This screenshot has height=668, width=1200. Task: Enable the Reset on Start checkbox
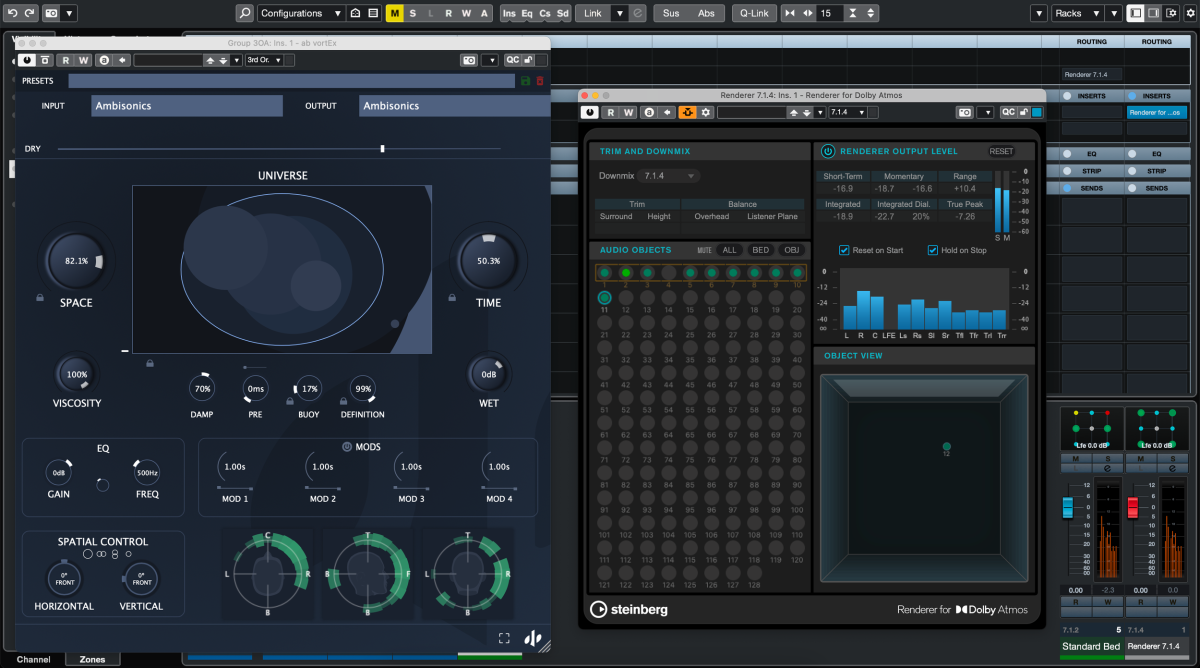(x=845, y=250)
